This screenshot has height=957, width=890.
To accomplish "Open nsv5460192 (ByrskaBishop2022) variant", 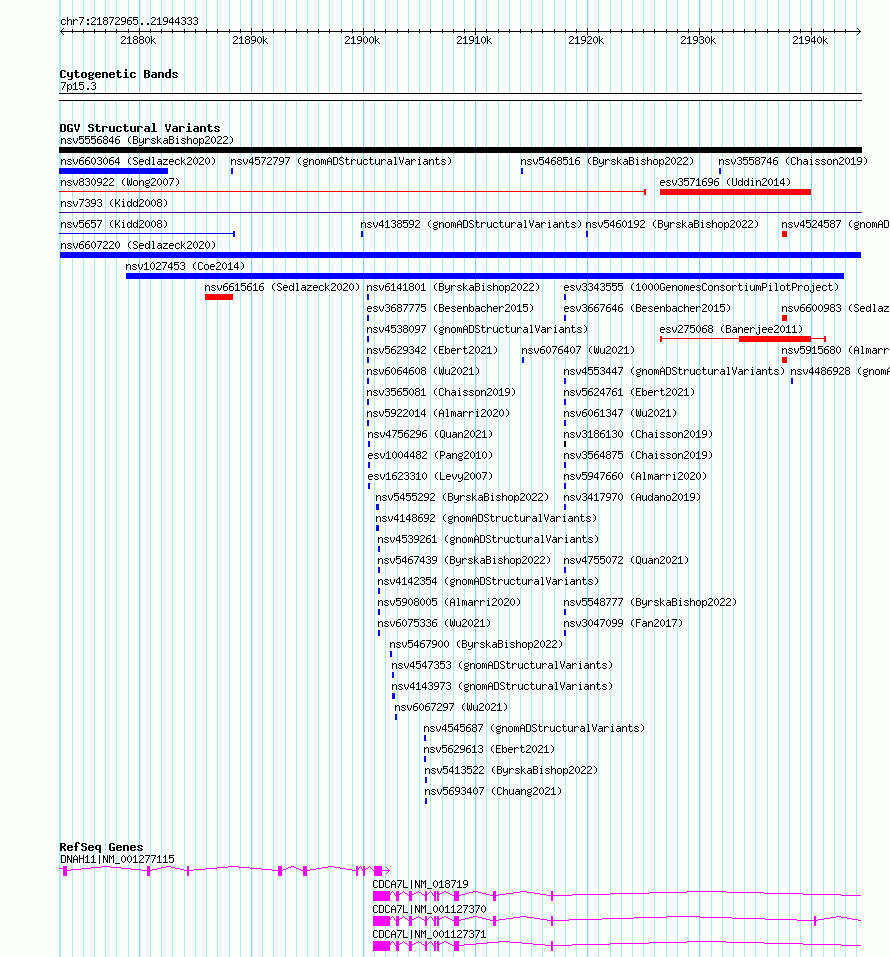I will click(x=673, y=224).
